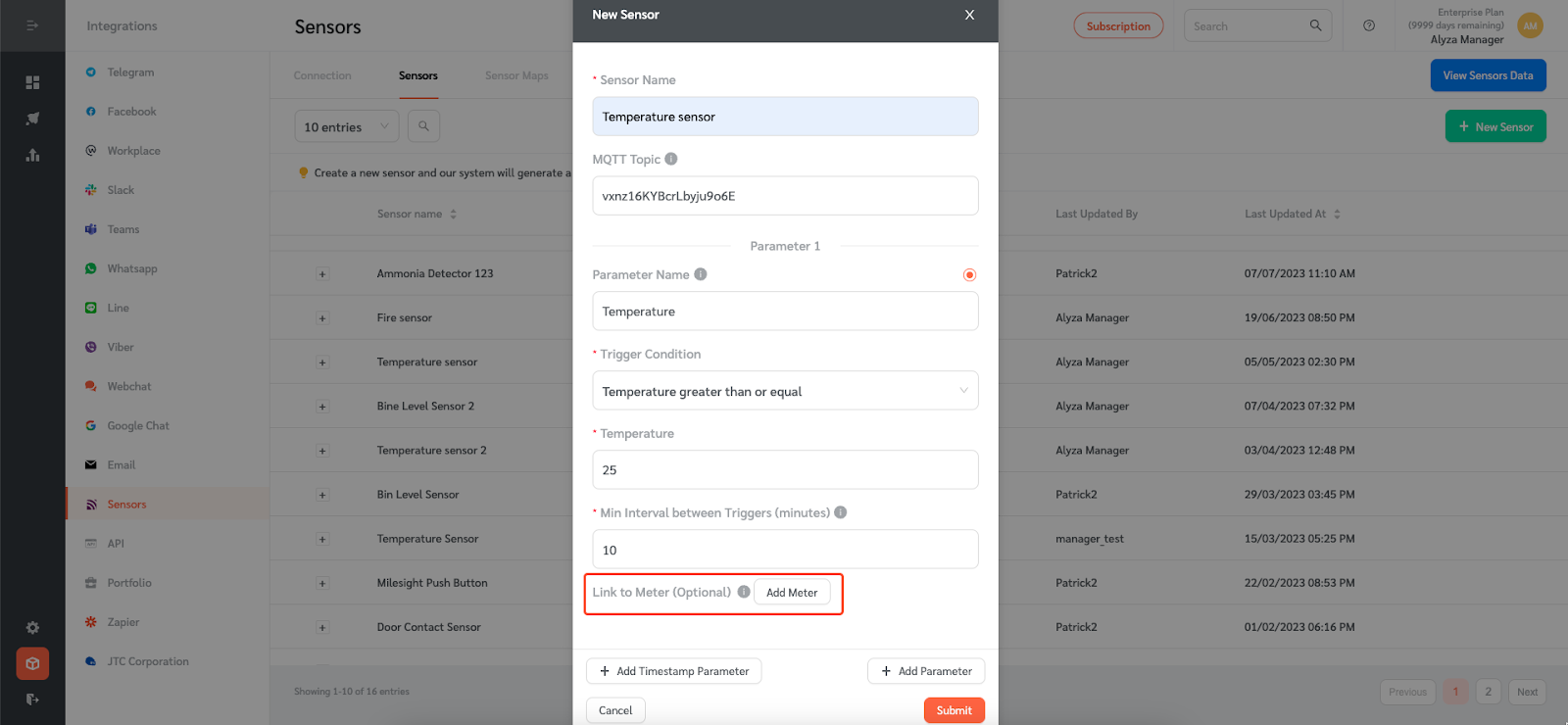Click View Sensors Data button
This screenshot has width=1568, height=725.
pyautogui.click(x=1488, y=75)
